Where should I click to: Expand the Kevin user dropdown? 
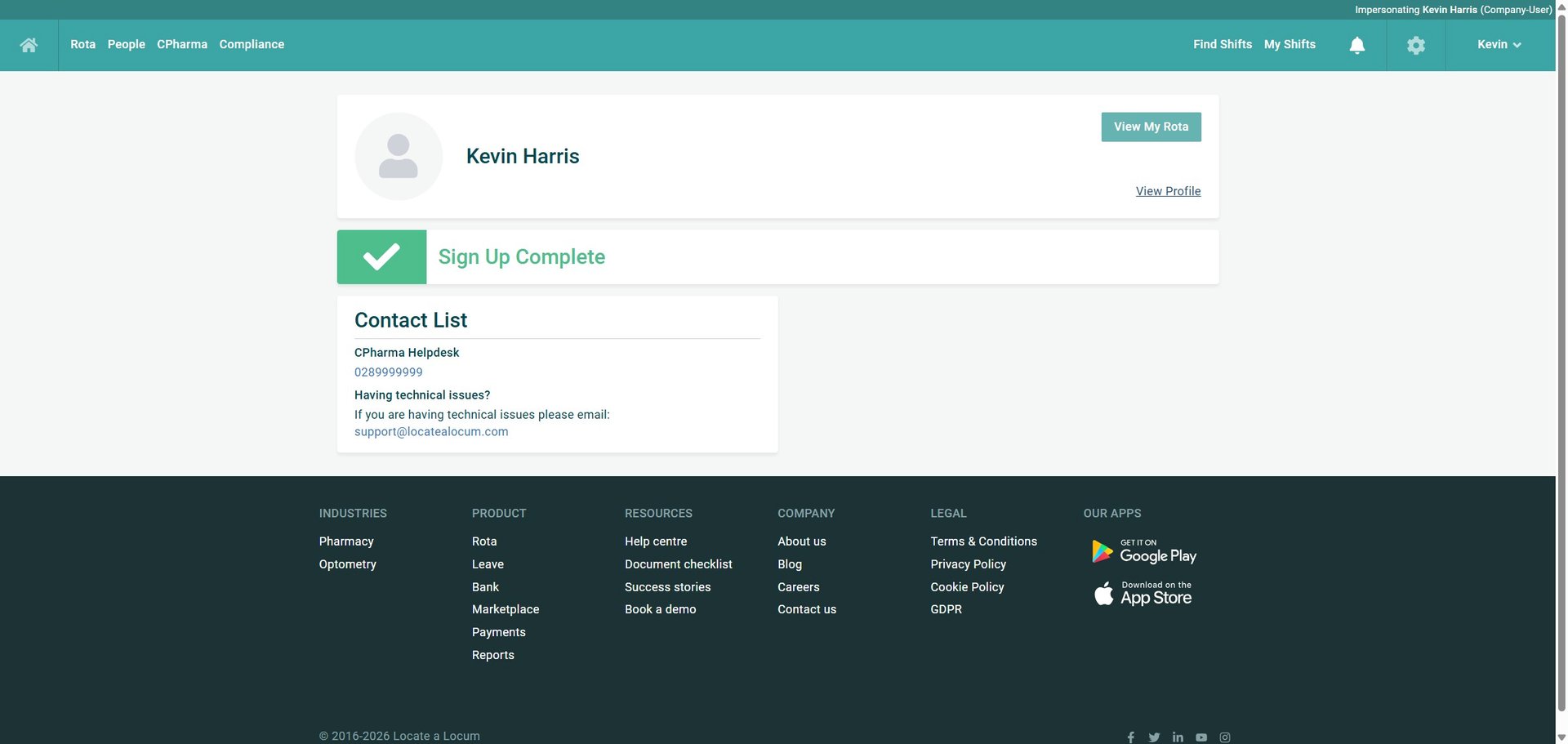1499,45
